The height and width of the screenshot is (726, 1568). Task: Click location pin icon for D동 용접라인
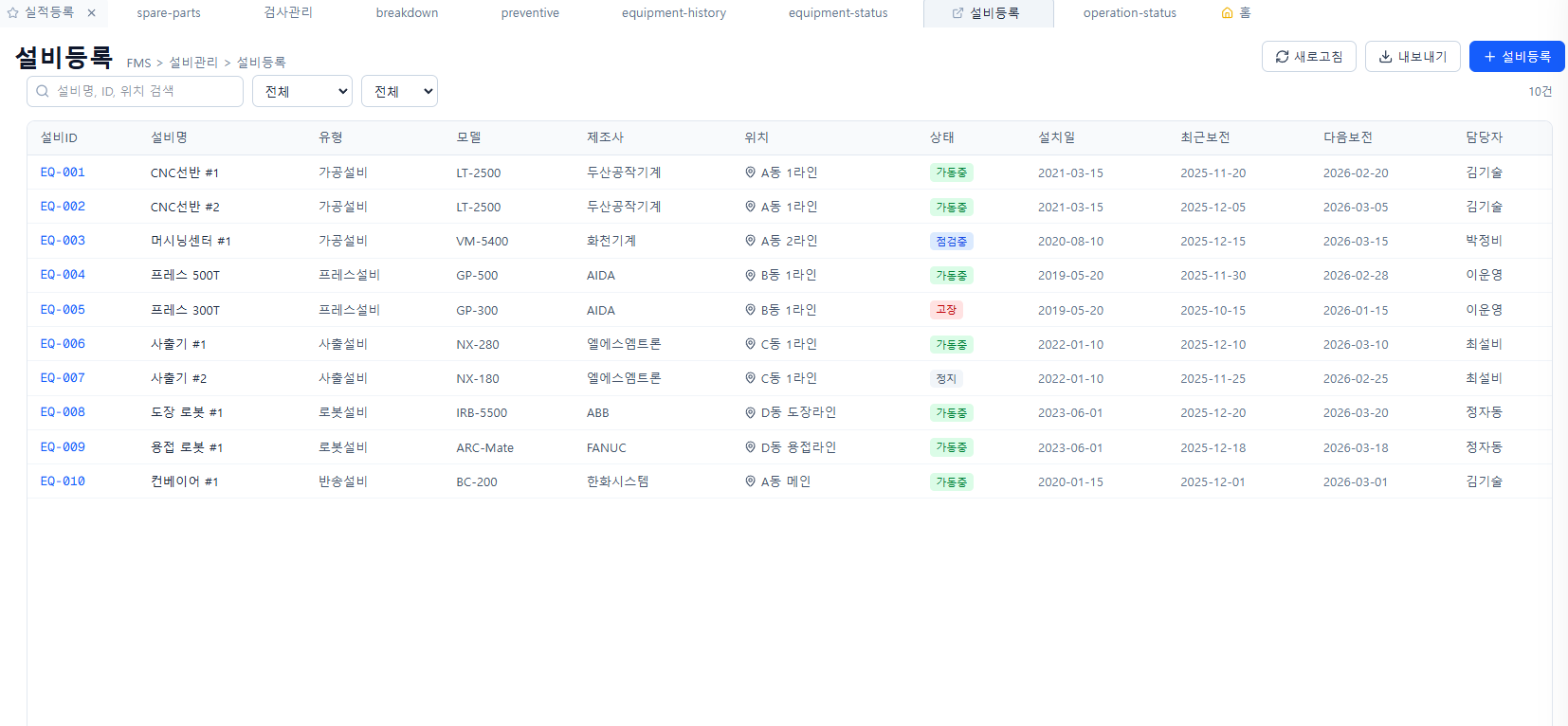[x=750, y=447]
